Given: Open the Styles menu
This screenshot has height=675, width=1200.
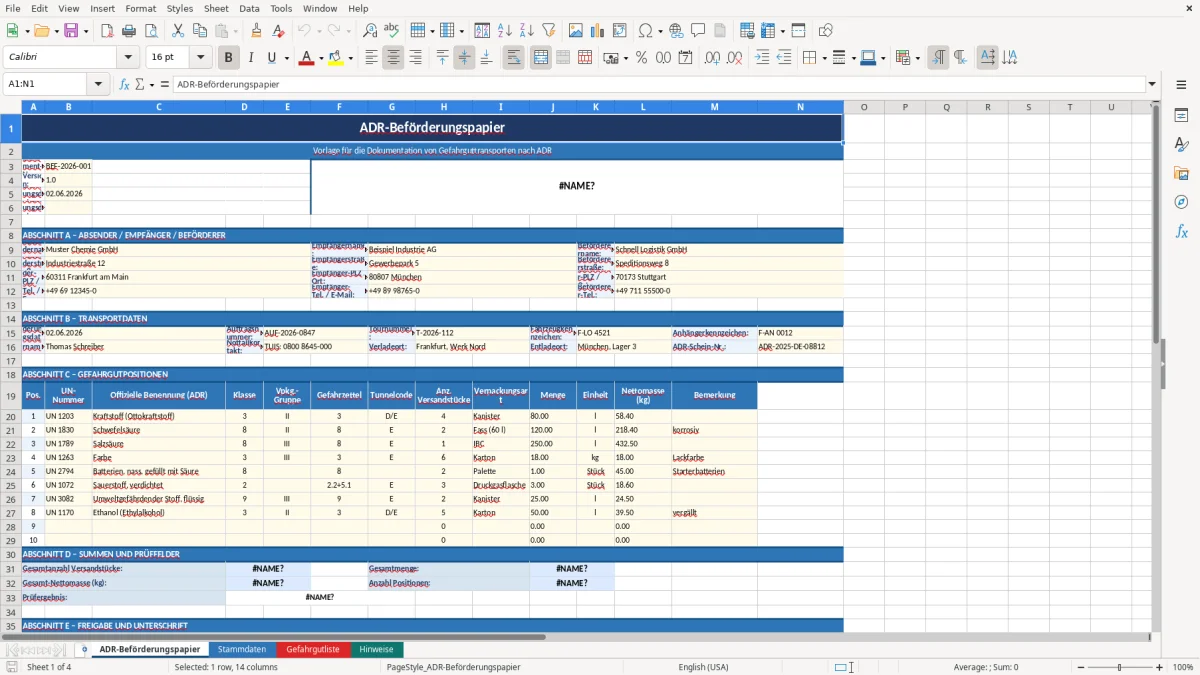Looking at the screenshot, I should tap(180, 8).
